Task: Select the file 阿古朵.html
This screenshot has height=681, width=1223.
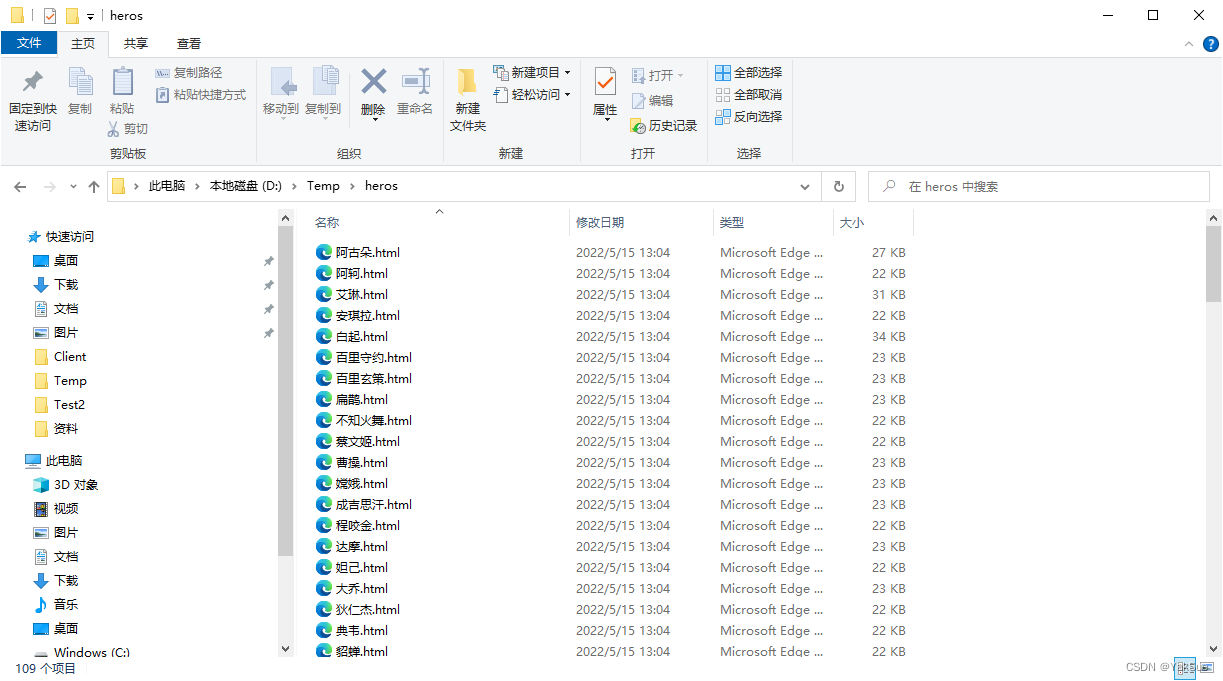Action: [368, 253]
